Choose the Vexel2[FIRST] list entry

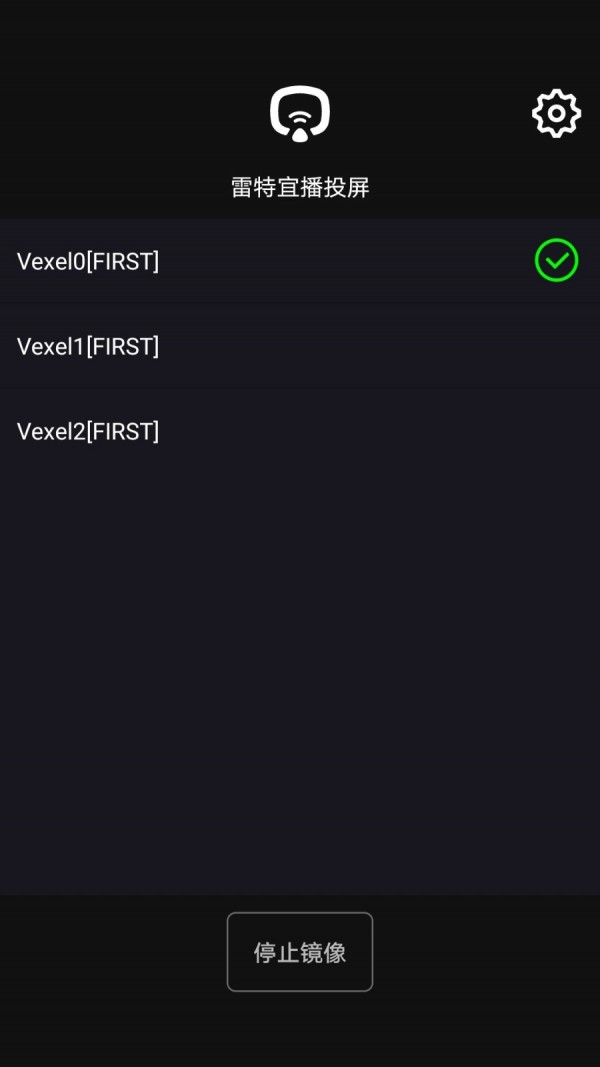pyautogui.click(x=88, y=431)
